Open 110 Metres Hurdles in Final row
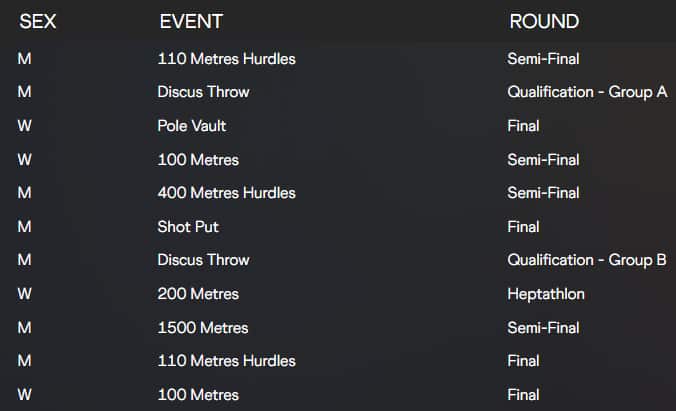The height and width of the screenshot is (411, 676). tap(226, 361)
